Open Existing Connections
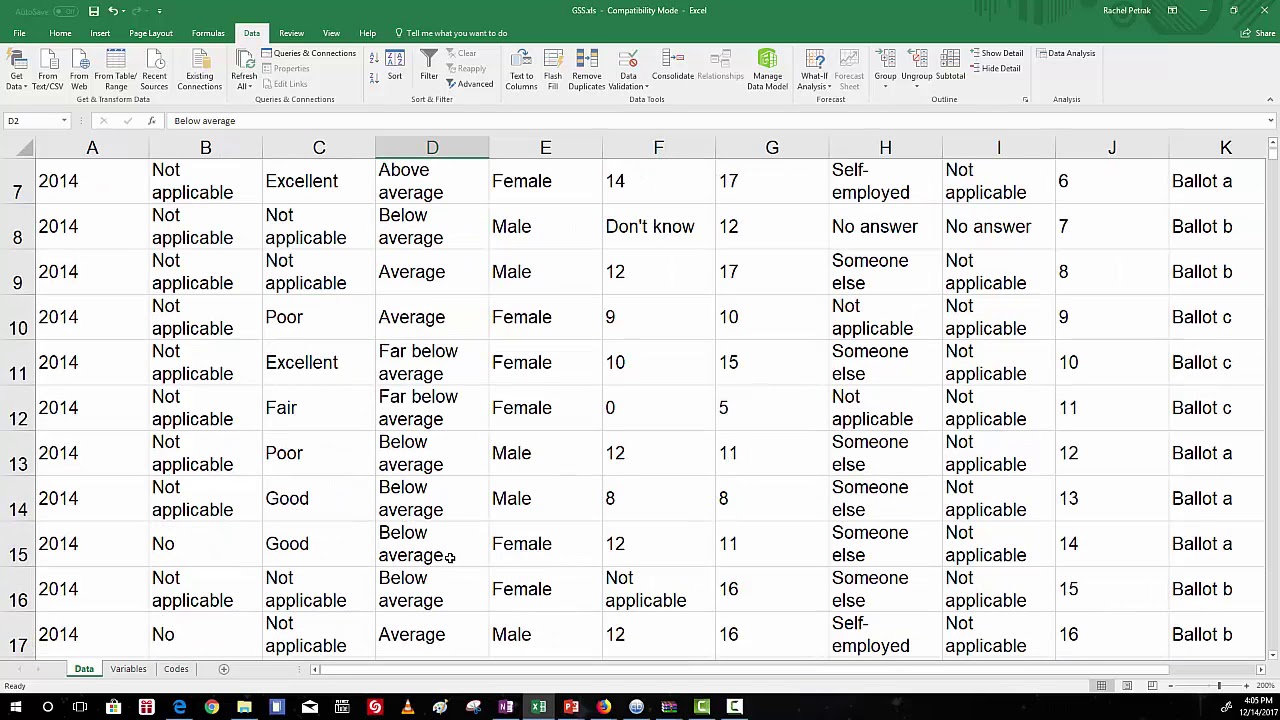The width and height of the screenshot is (1280, 720). (x=199, y=70)
